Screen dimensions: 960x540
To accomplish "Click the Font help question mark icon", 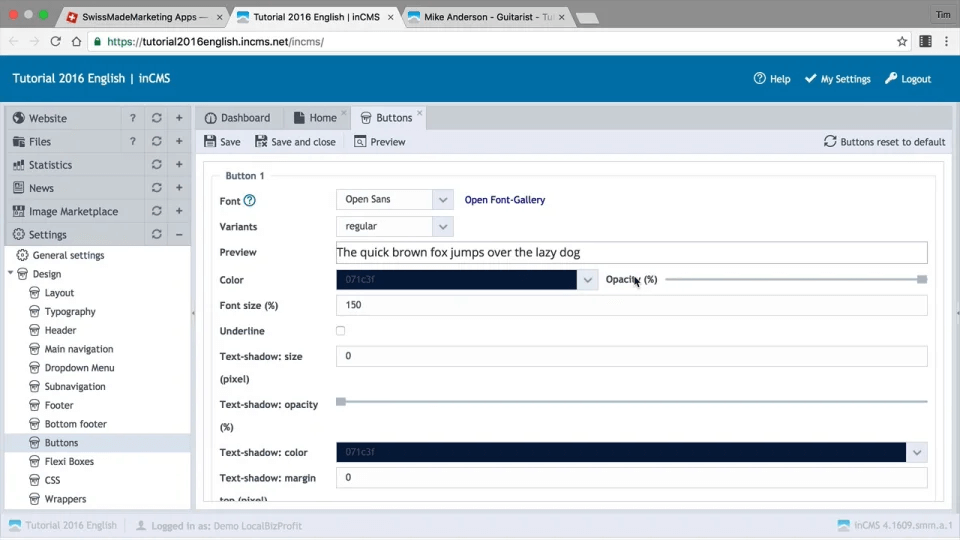I will tap(250, 201).
